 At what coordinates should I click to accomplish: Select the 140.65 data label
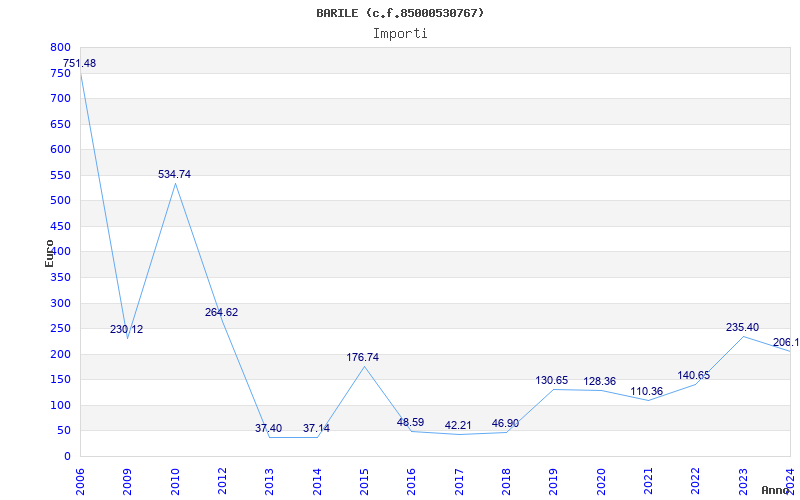[x=693, y=376]
